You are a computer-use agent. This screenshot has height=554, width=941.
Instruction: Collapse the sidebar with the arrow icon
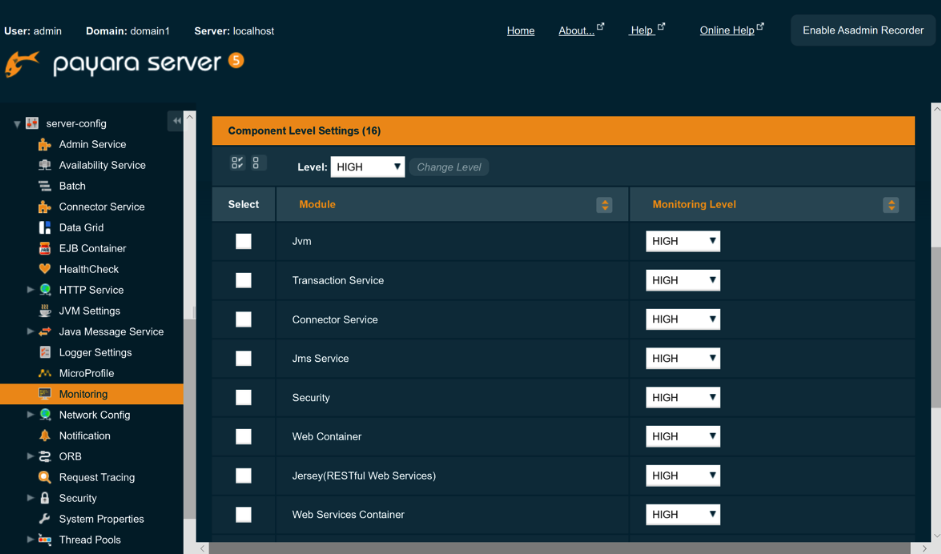tap(176, 121)
